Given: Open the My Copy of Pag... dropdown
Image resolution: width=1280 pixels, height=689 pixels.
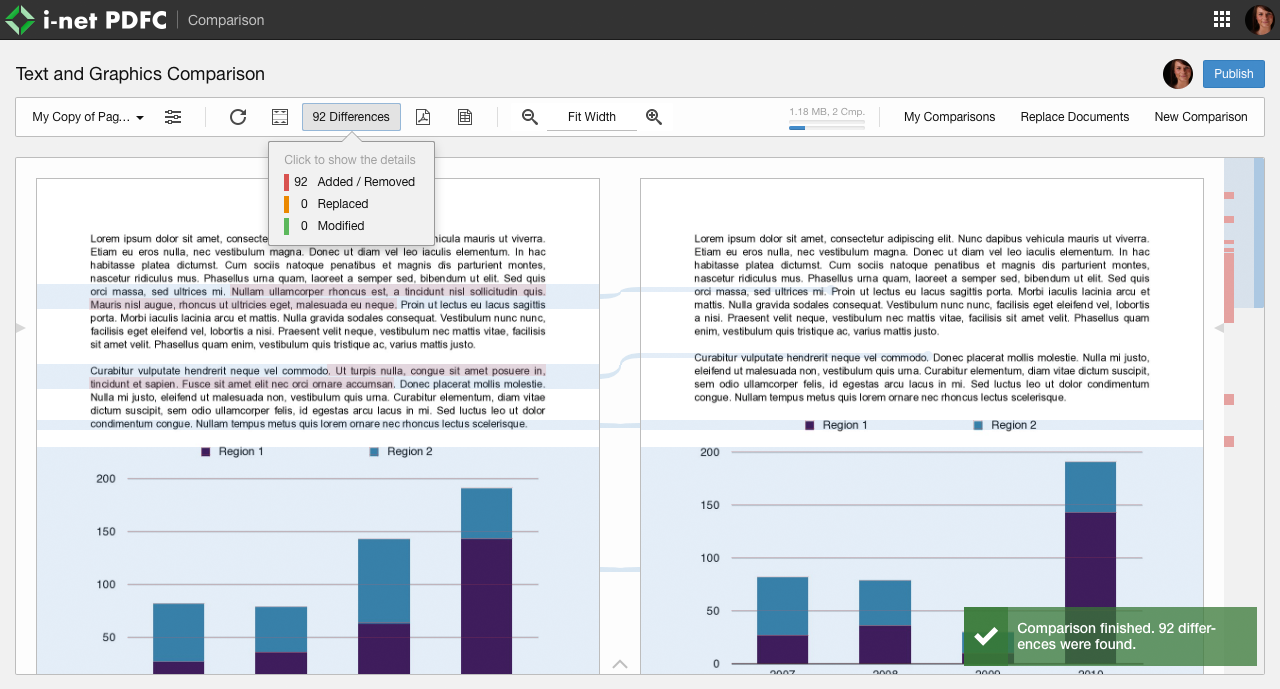Looking at the screenshot, I should (x=88, y=117).
